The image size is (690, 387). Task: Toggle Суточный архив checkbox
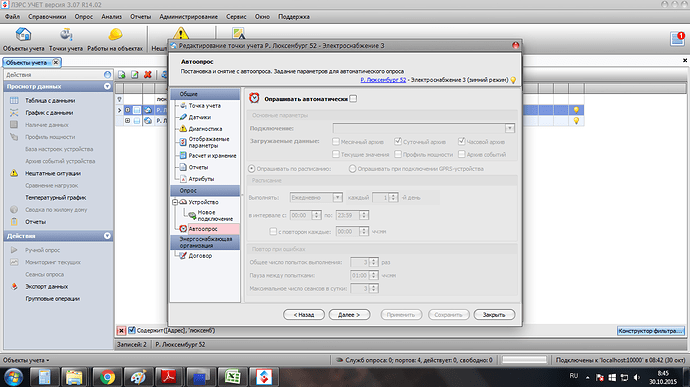pos(398,141)
